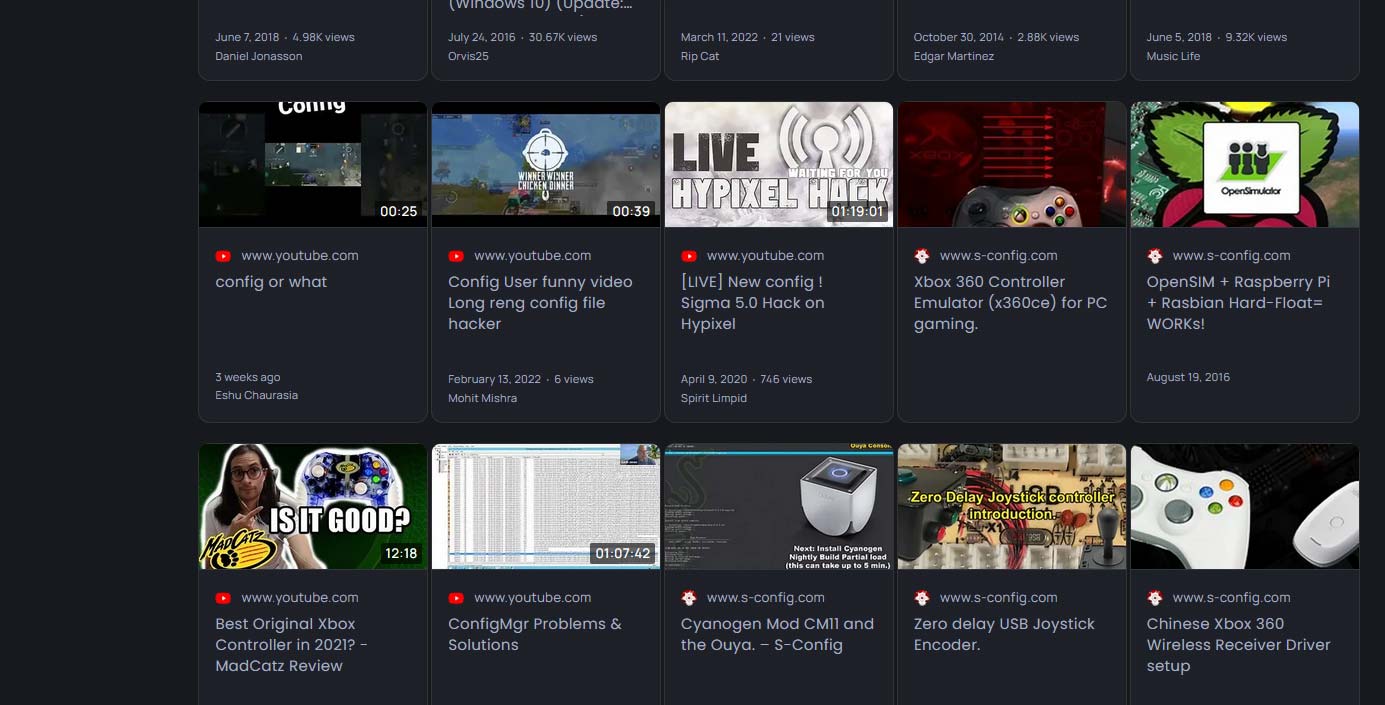
Task: Click uploader name Orvis25
Action: point(468,56)
